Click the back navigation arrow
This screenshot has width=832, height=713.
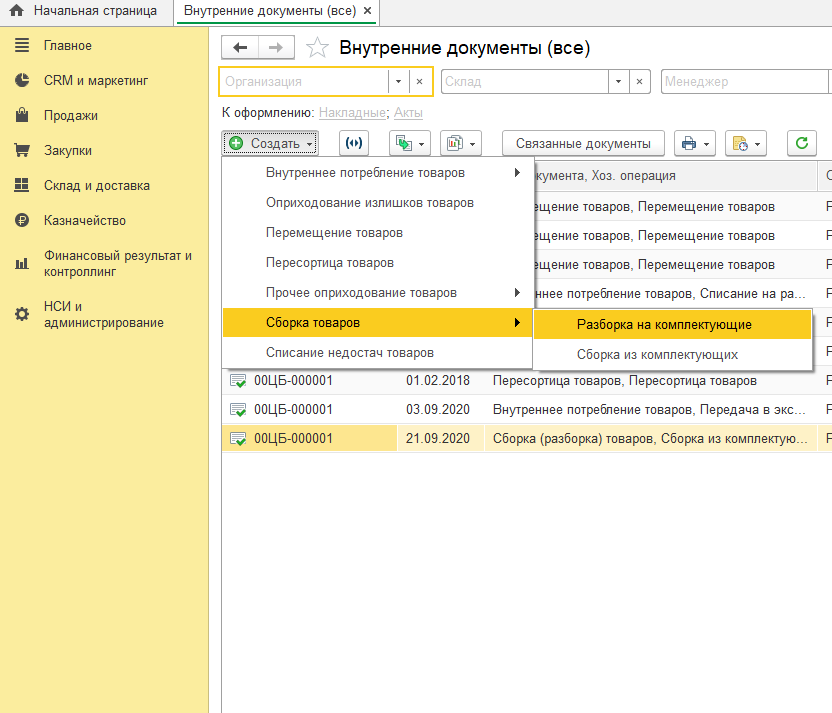(240, 48)
